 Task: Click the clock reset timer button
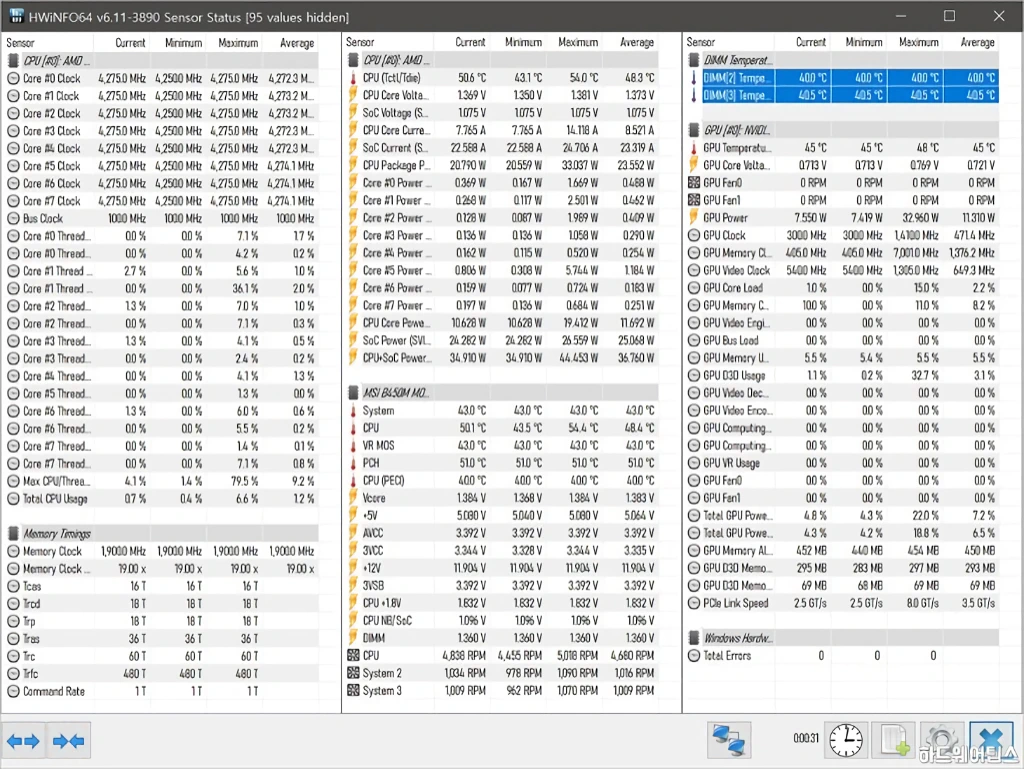845,741
